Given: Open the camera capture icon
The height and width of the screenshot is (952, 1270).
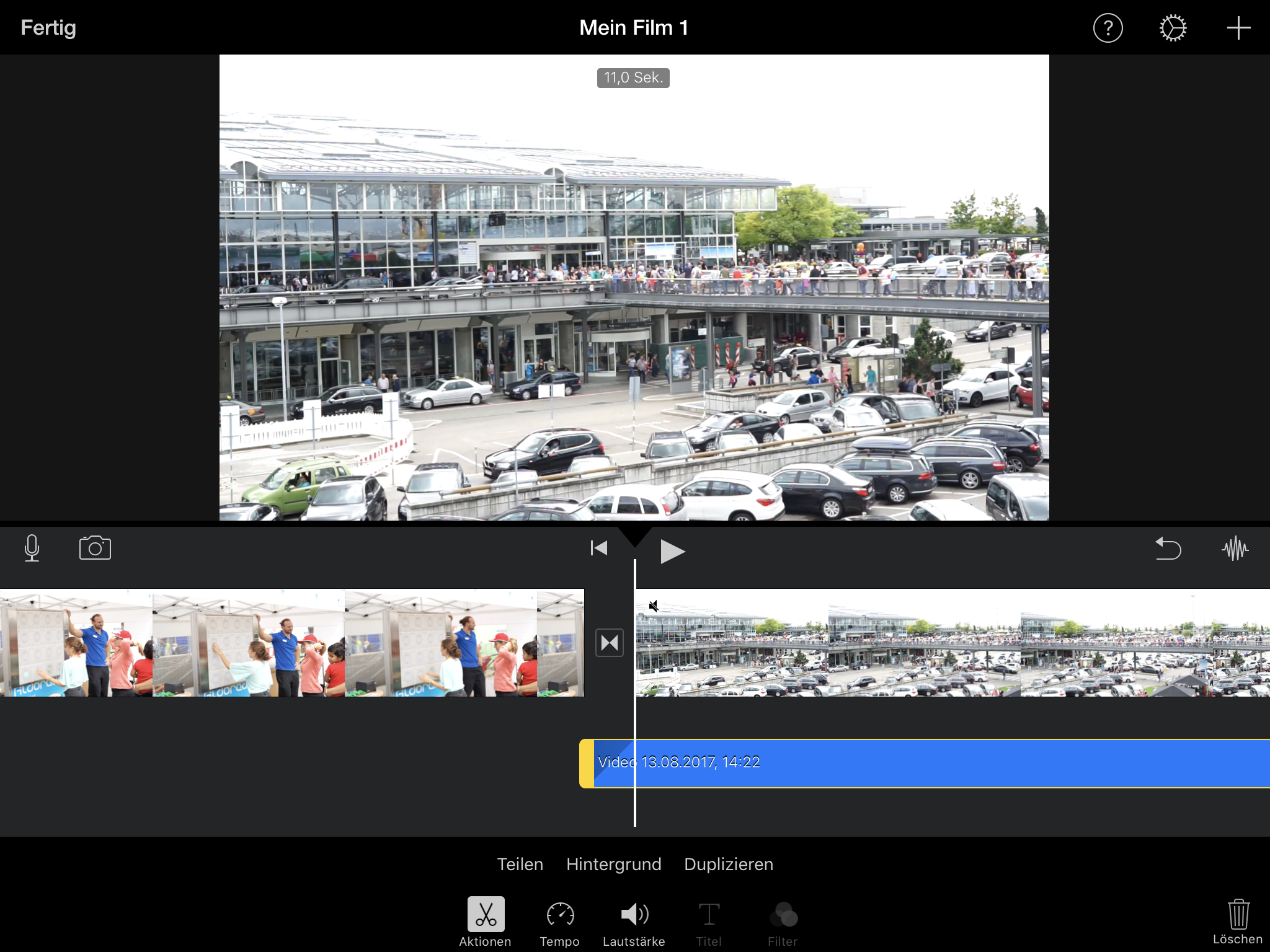Looking at the screenshot, I should pyautogui.click(x=95, y=549).
